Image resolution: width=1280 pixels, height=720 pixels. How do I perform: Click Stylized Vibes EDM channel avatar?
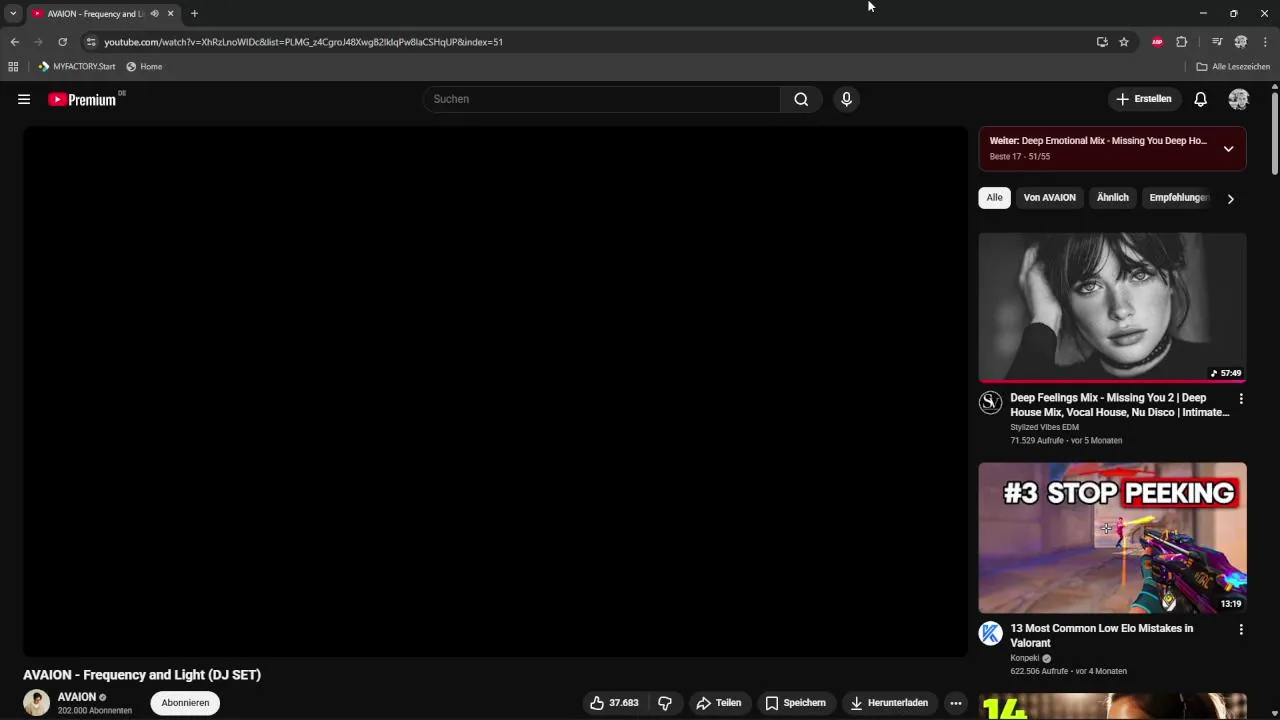[990, 402]
